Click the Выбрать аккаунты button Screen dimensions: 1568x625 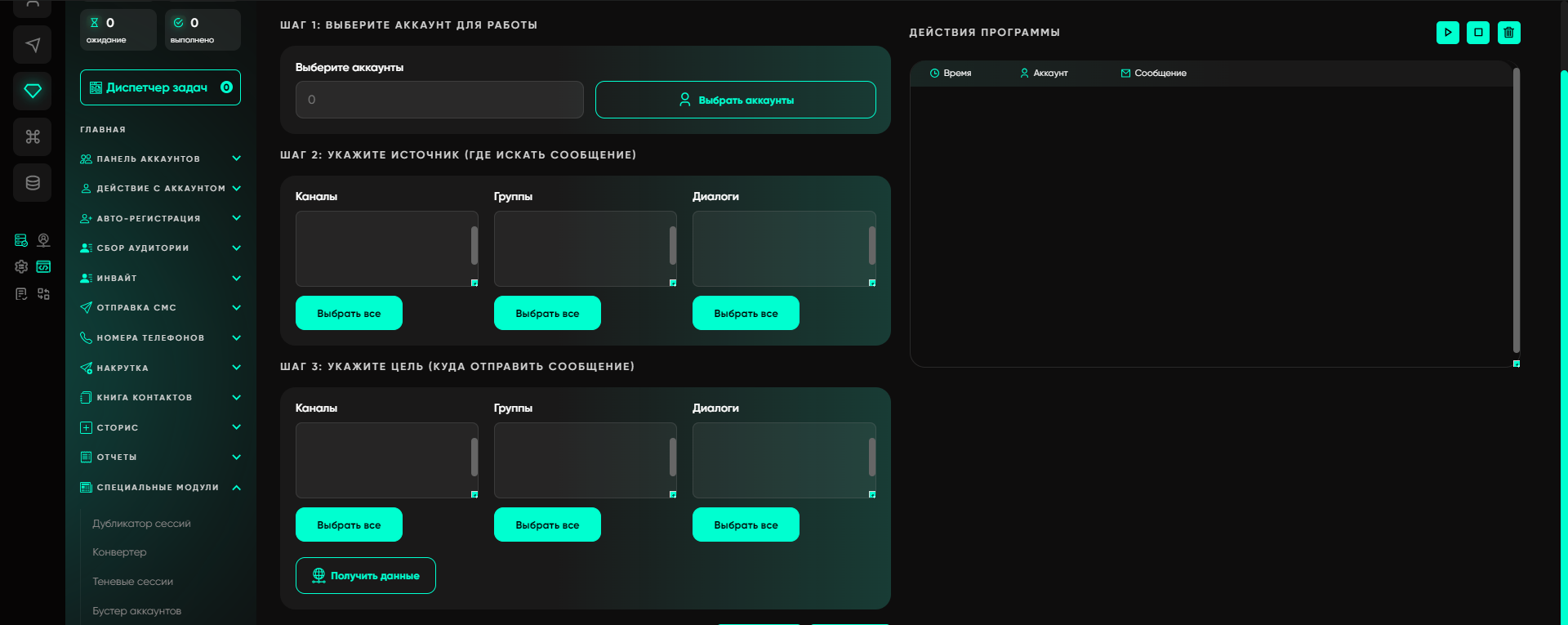click(735, 100)
